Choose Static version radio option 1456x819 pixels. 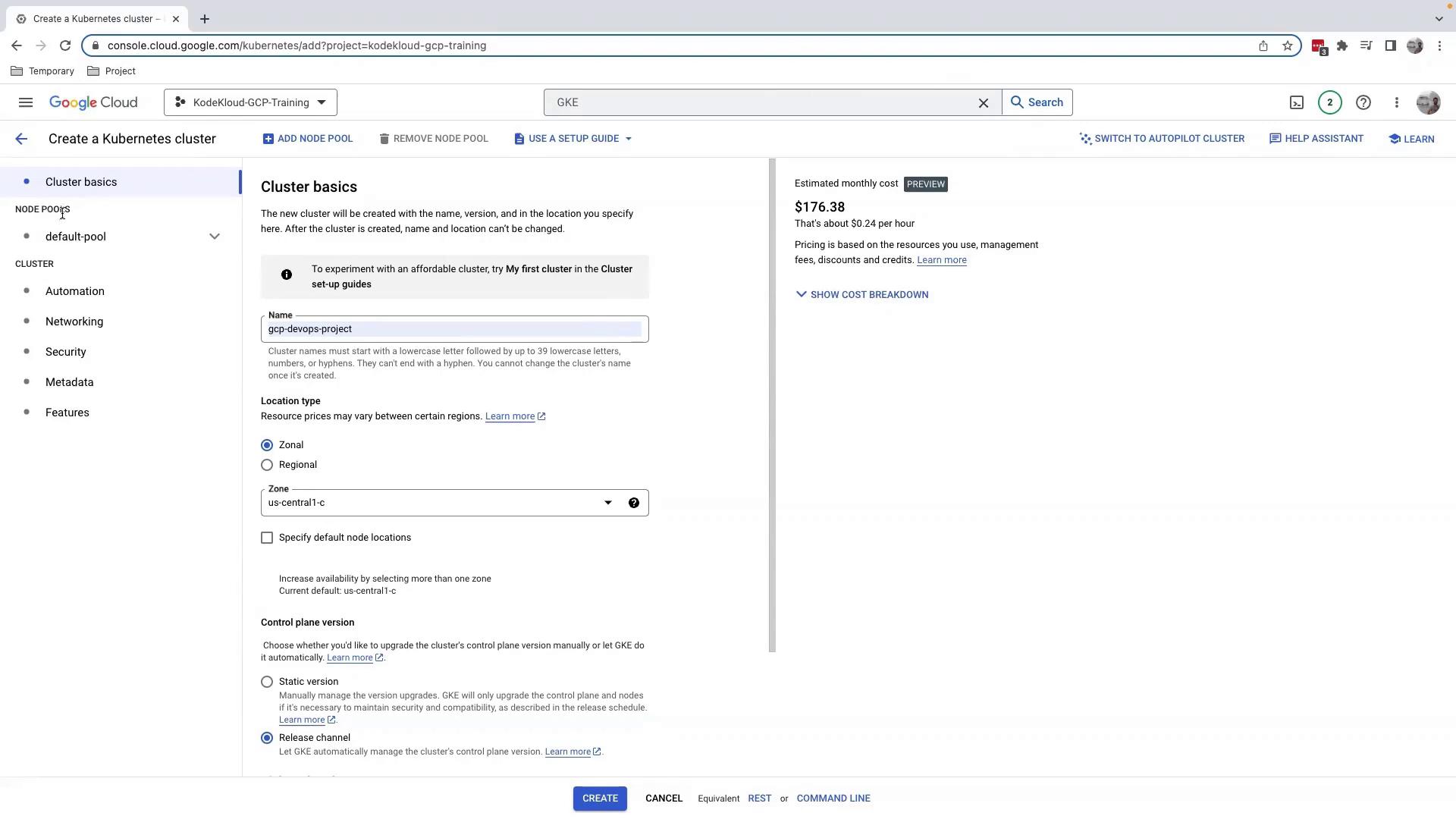(x=267, y=682)
